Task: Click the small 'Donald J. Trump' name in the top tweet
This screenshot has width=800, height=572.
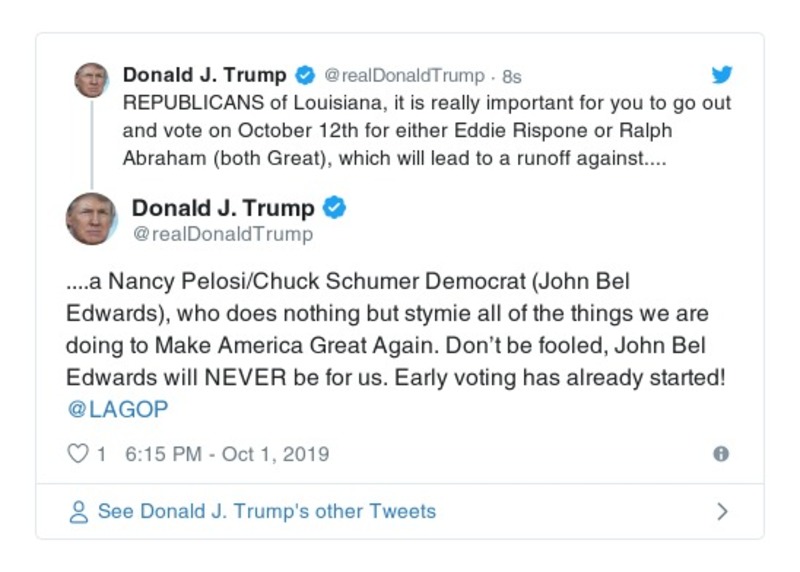Action: click(204, 75)
